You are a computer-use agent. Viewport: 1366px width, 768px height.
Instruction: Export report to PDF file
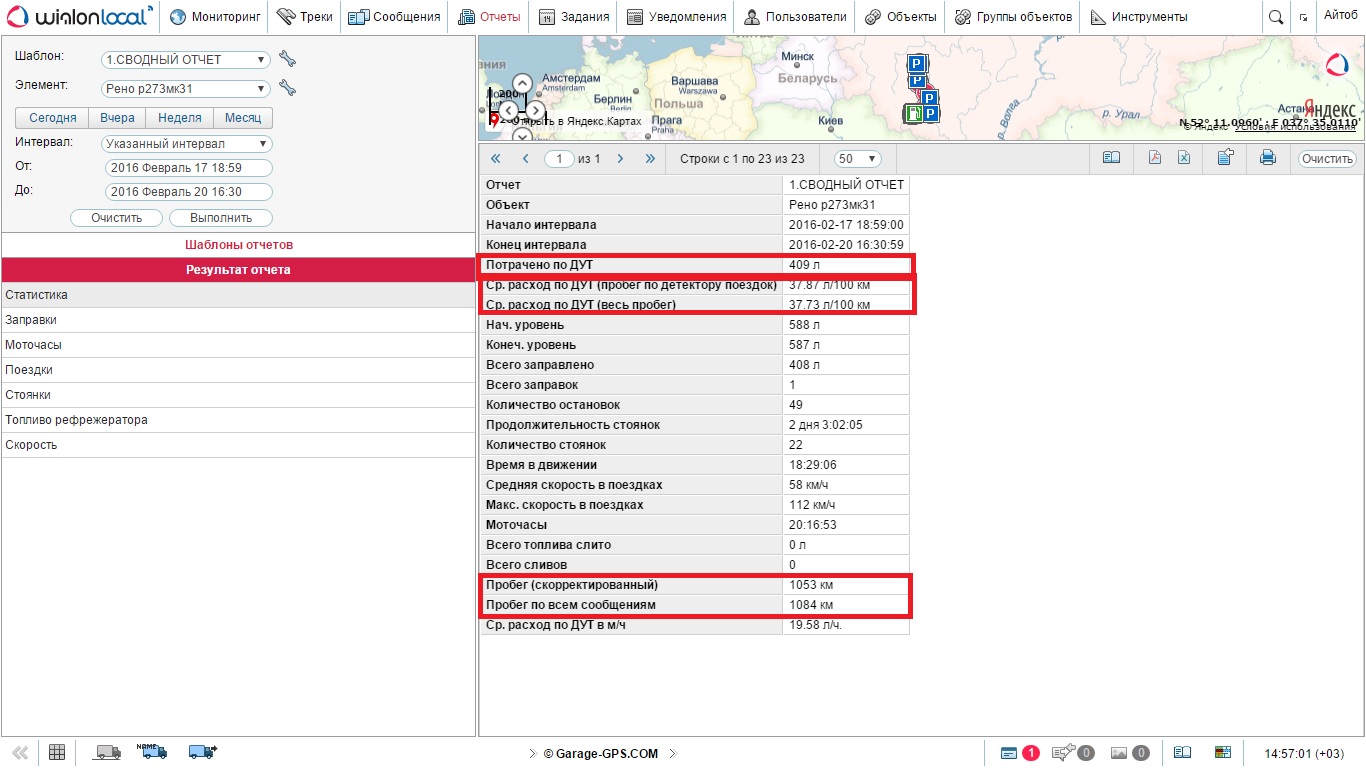[1154, 158]
